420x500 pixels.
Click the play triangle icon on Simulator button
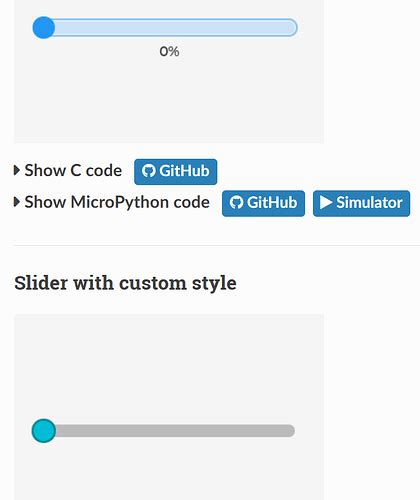pyautogui.click(x=326, y=202)
